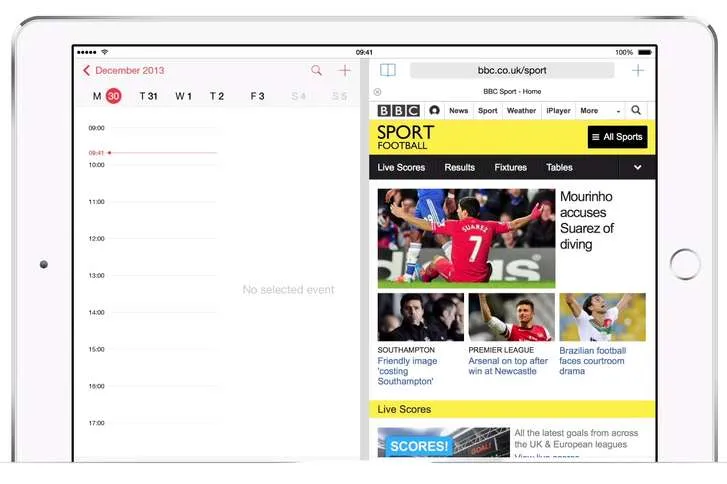Open the Suarez lead story image
The image size is (727, 484).
(466, 238)
